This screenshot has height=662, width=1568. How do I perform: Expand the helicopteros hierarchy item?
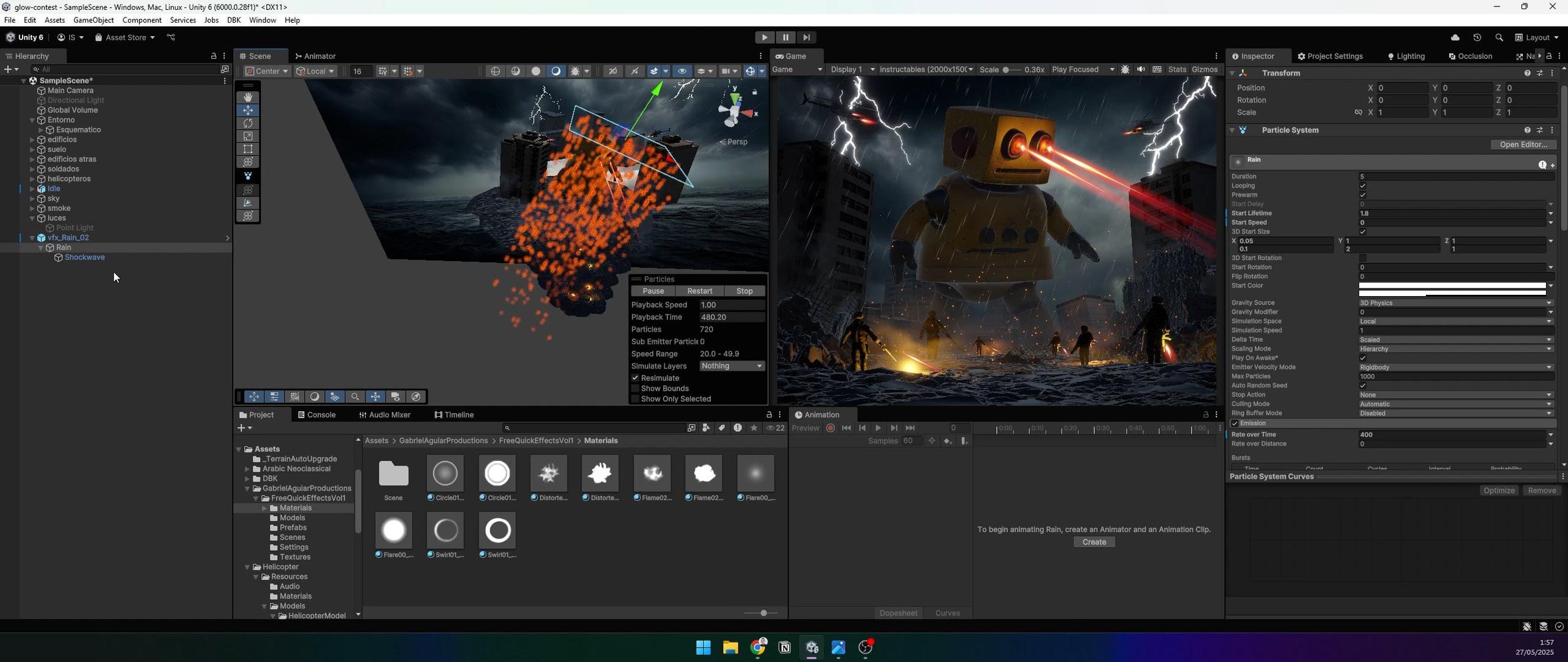pos(32,179)
